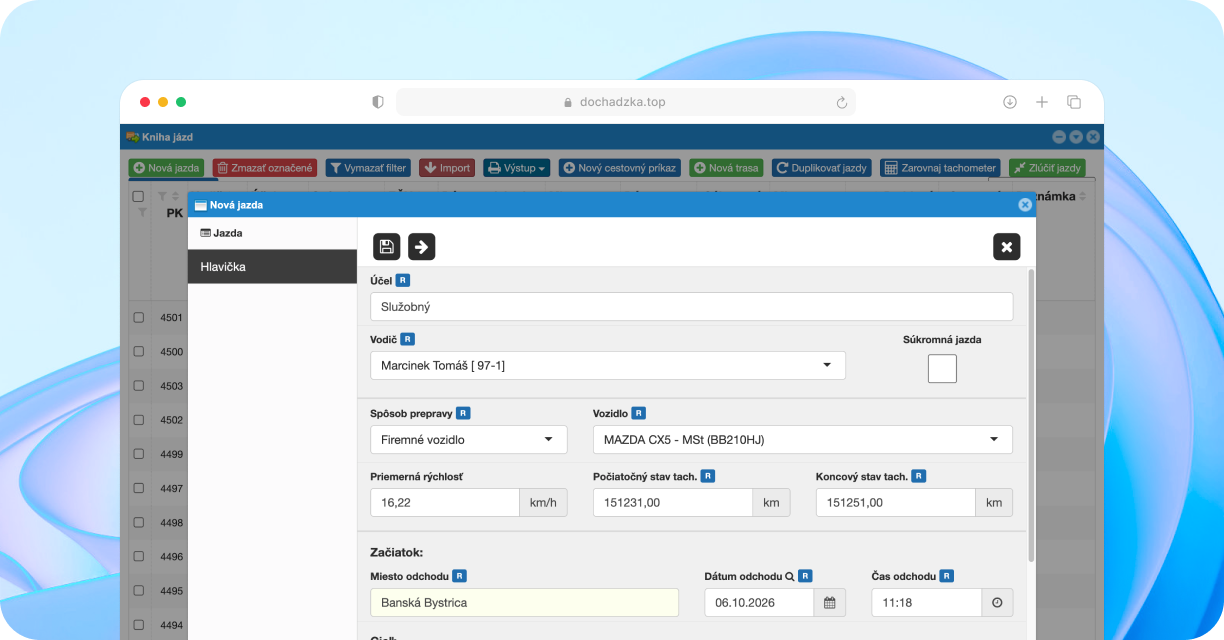Save the new trip with the floppy disk icon
Image resolution: width=1224 pixels, height=640 pixels.
387,246
